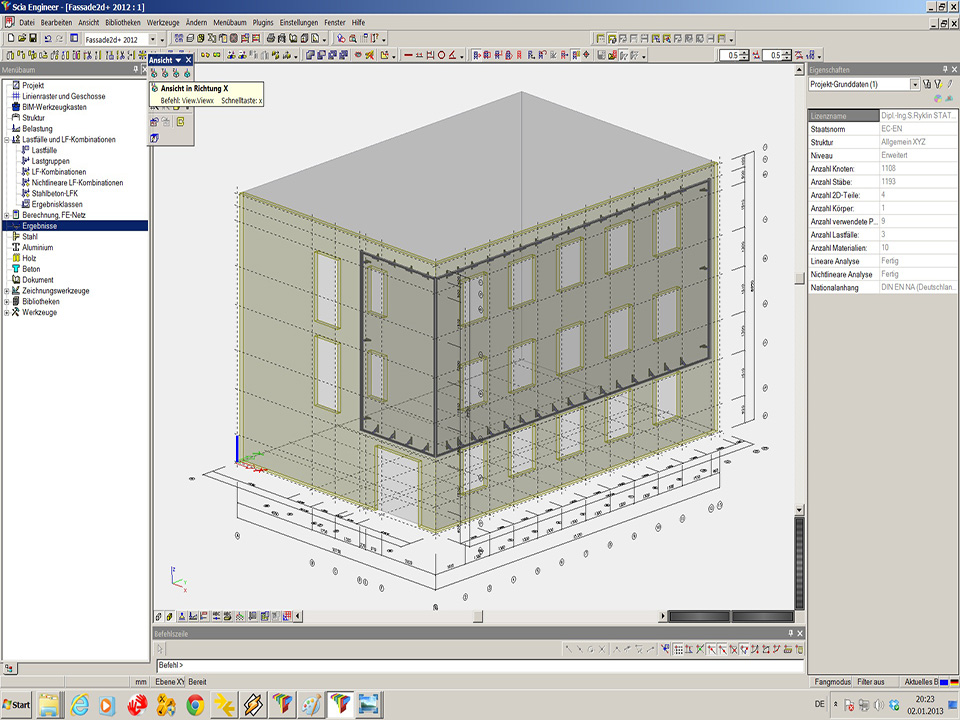960x720 pixels.
Task: Click the Undo icon in the toolbar
Action: [47, 39]
